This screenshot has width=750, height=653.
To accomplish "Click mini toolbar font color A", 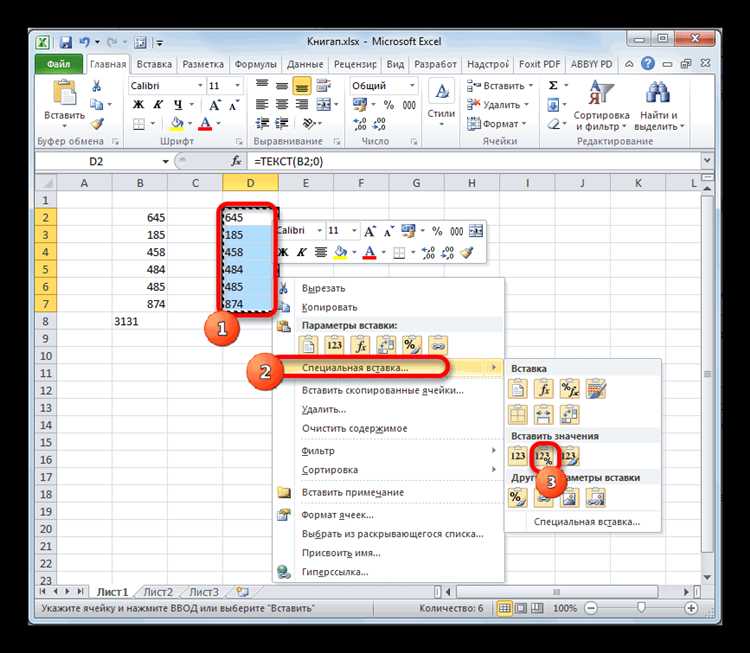I will (369, 252).
